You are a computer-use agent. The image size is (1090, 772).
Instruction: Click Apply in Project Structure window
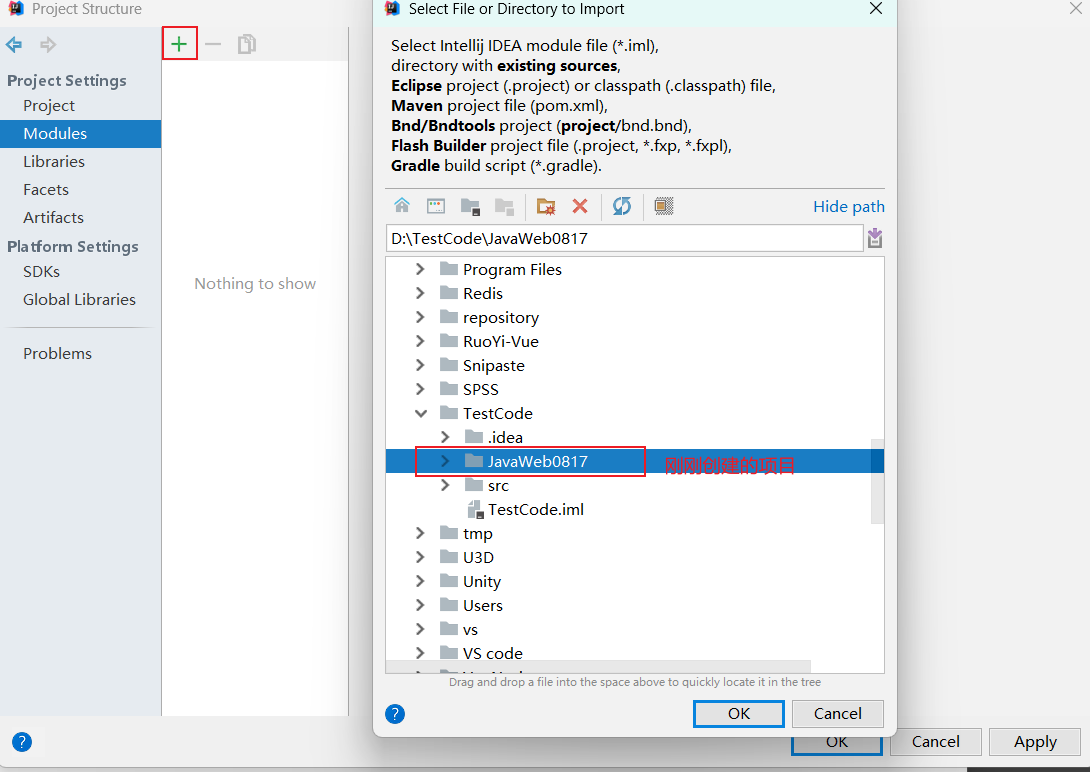click(x=1035, y=742)
